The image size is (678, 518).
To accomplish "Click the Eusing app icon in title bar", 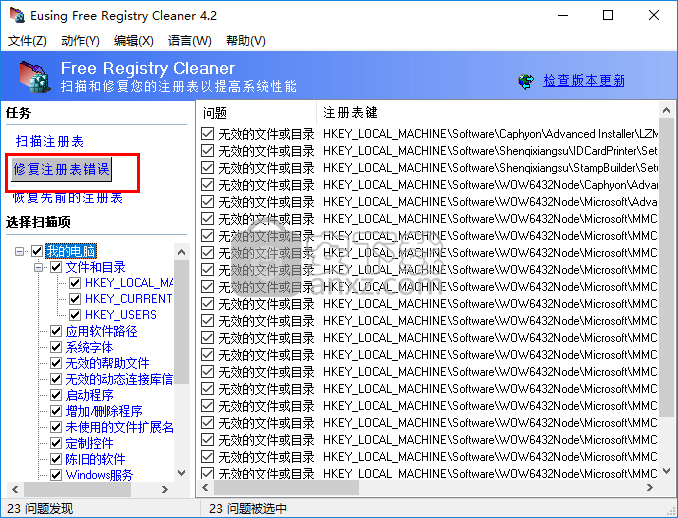I will click(x=17, y=16).
